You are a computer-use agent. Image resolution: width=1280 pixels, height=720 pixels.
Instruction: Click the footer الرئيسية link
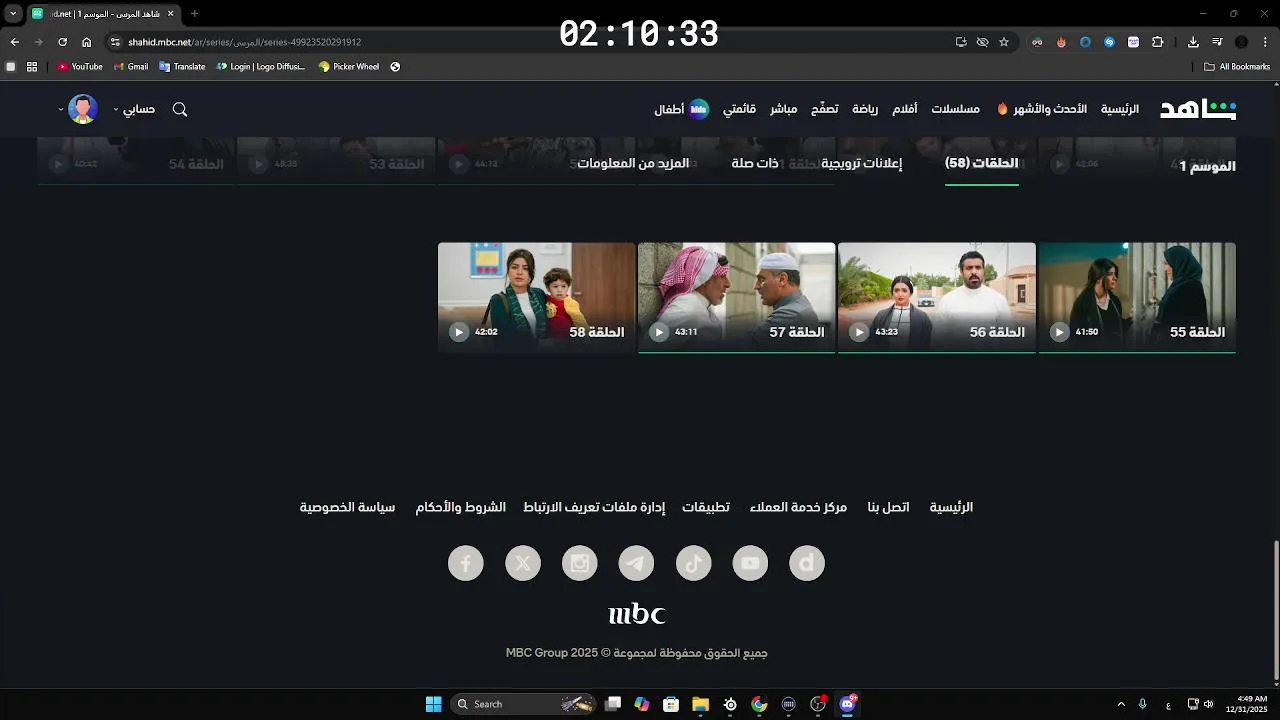[x=951, y=507]
